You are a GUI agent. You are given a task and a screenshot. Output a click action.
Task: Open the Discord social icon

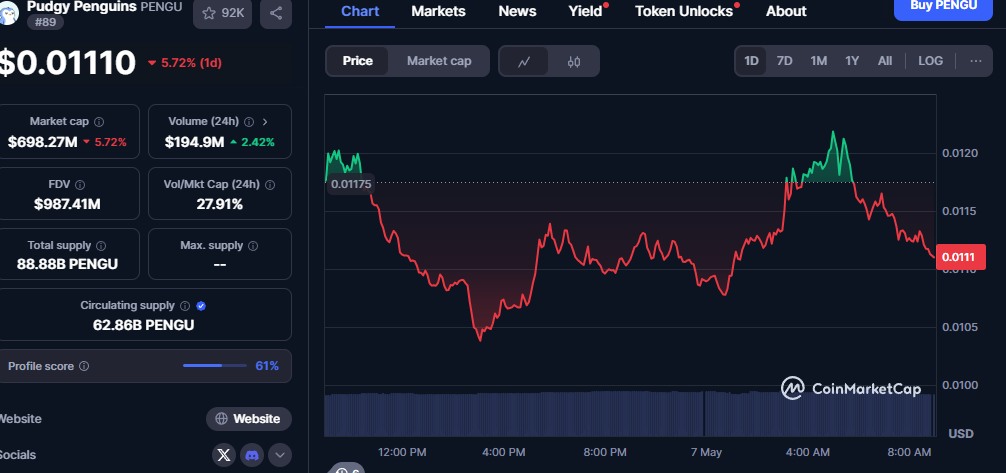tap(252, 456)
